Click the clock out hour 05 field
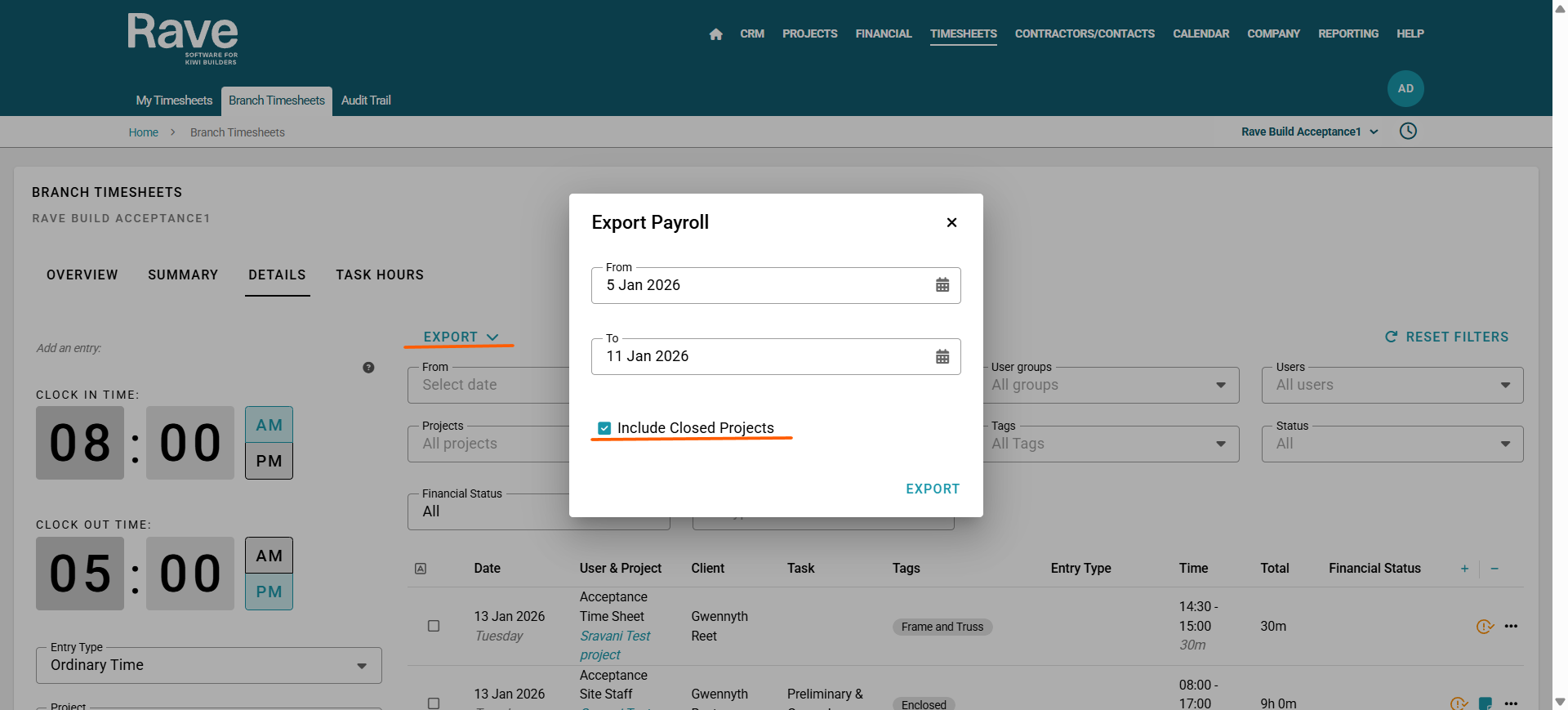Image resolution: width=1568 pixels, height=710 pixels. click(x=80, y=574)
